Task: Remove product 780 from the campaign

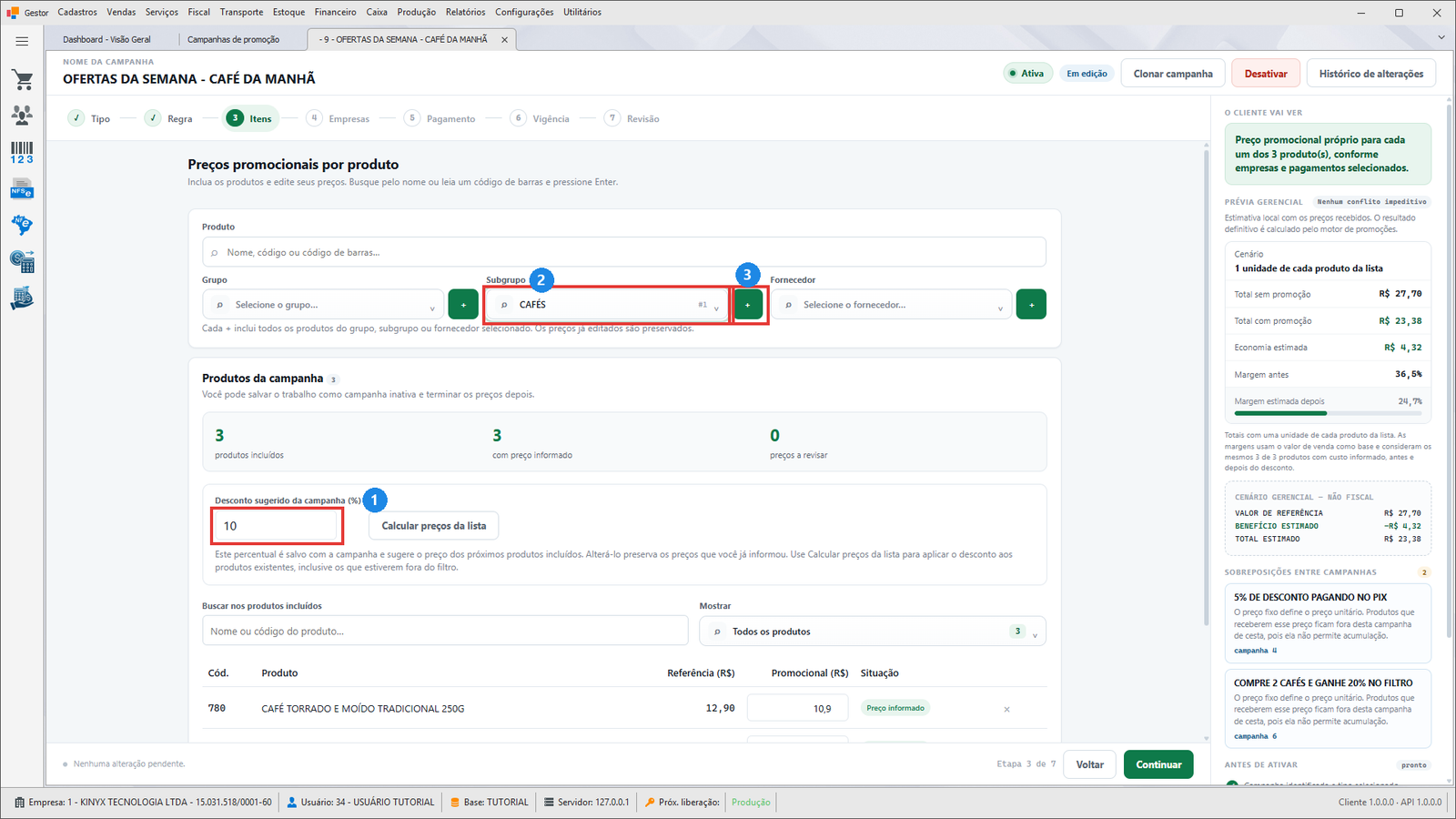Action: point(1006,709)
